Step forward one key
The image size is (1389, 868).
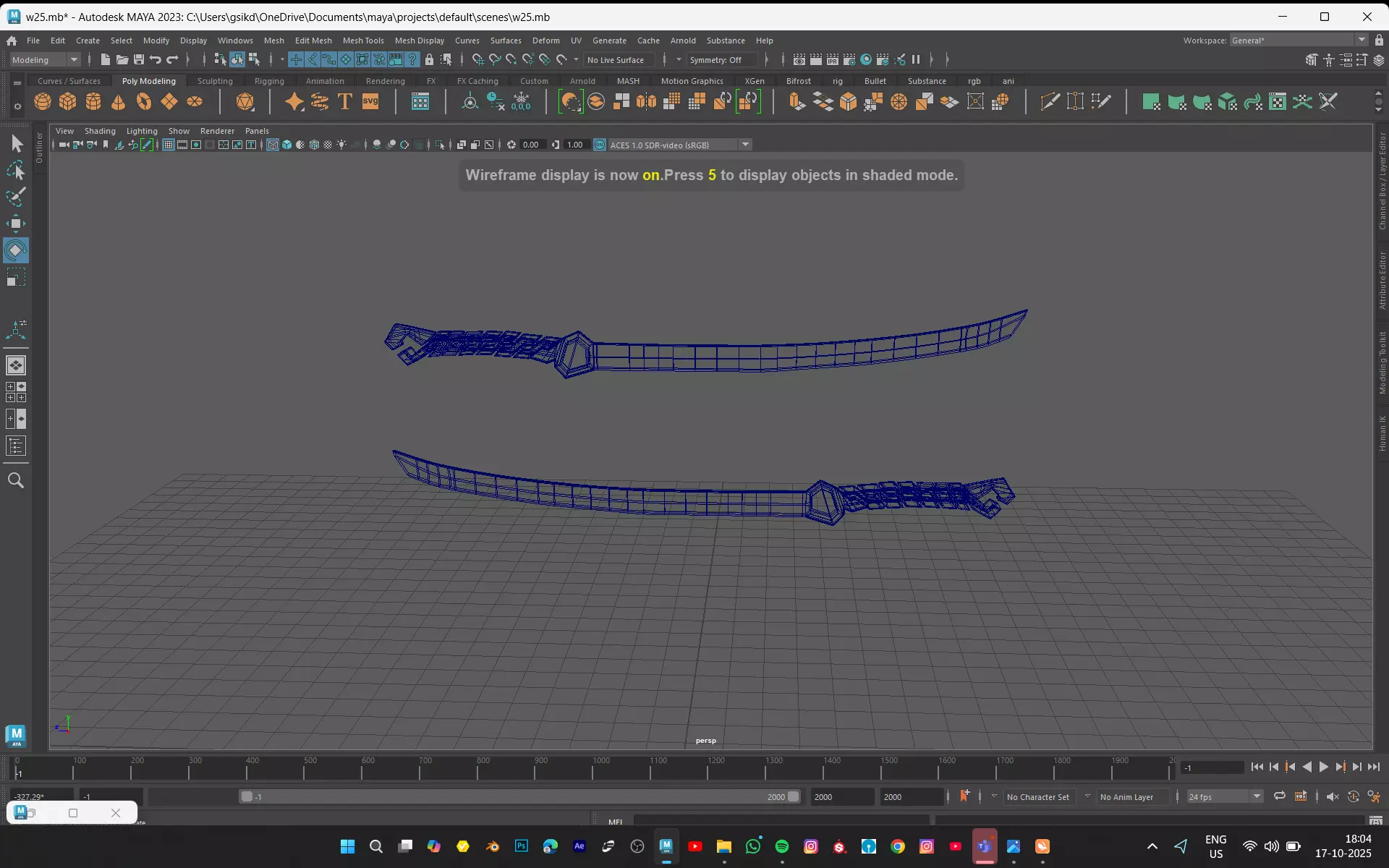click(1340, 767)
